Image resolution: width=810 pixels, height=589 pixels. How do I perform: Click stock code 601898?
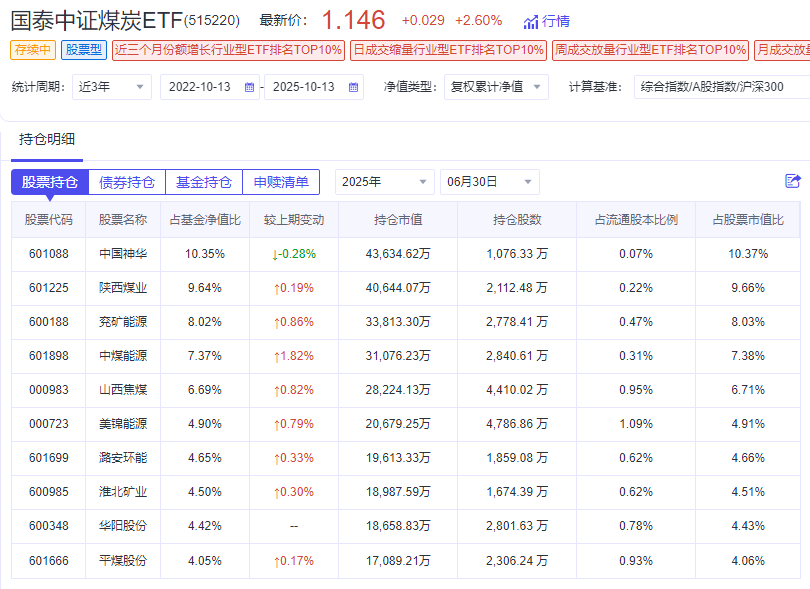(49, 356)
